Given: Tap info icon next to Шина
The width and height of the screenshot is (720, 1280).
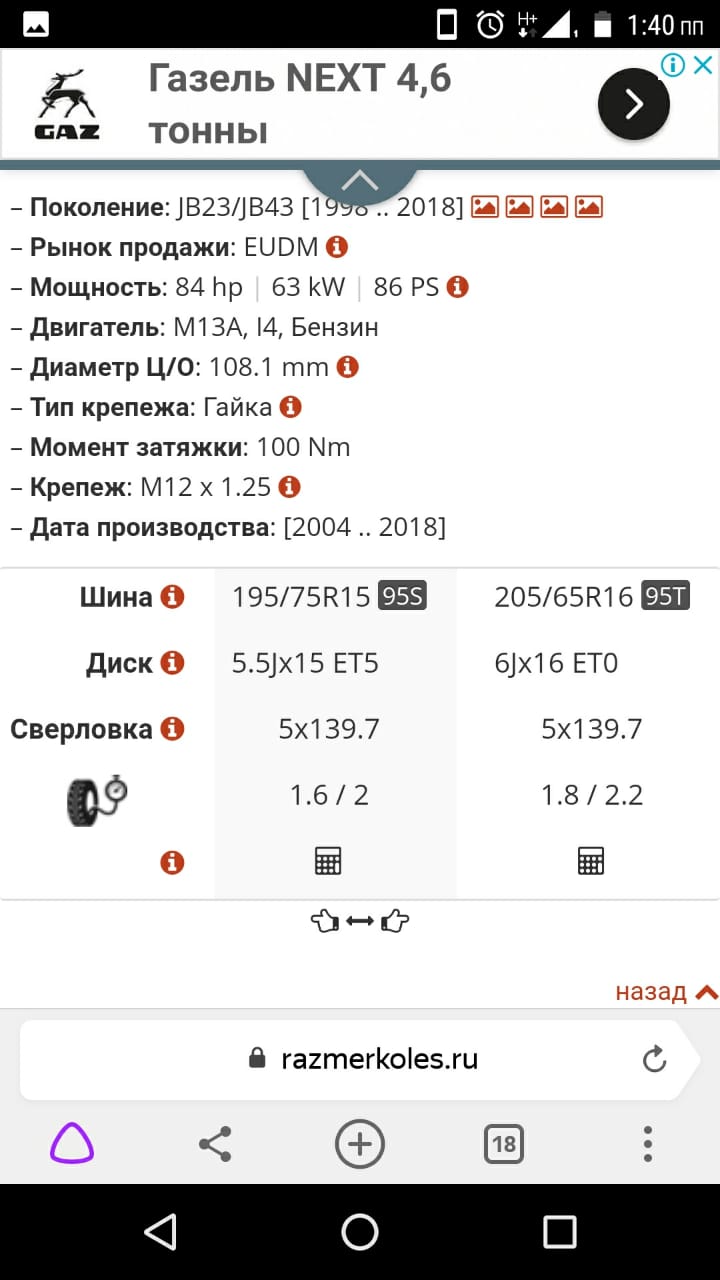Looking at the screenshot, I should [x=173, y=597].
